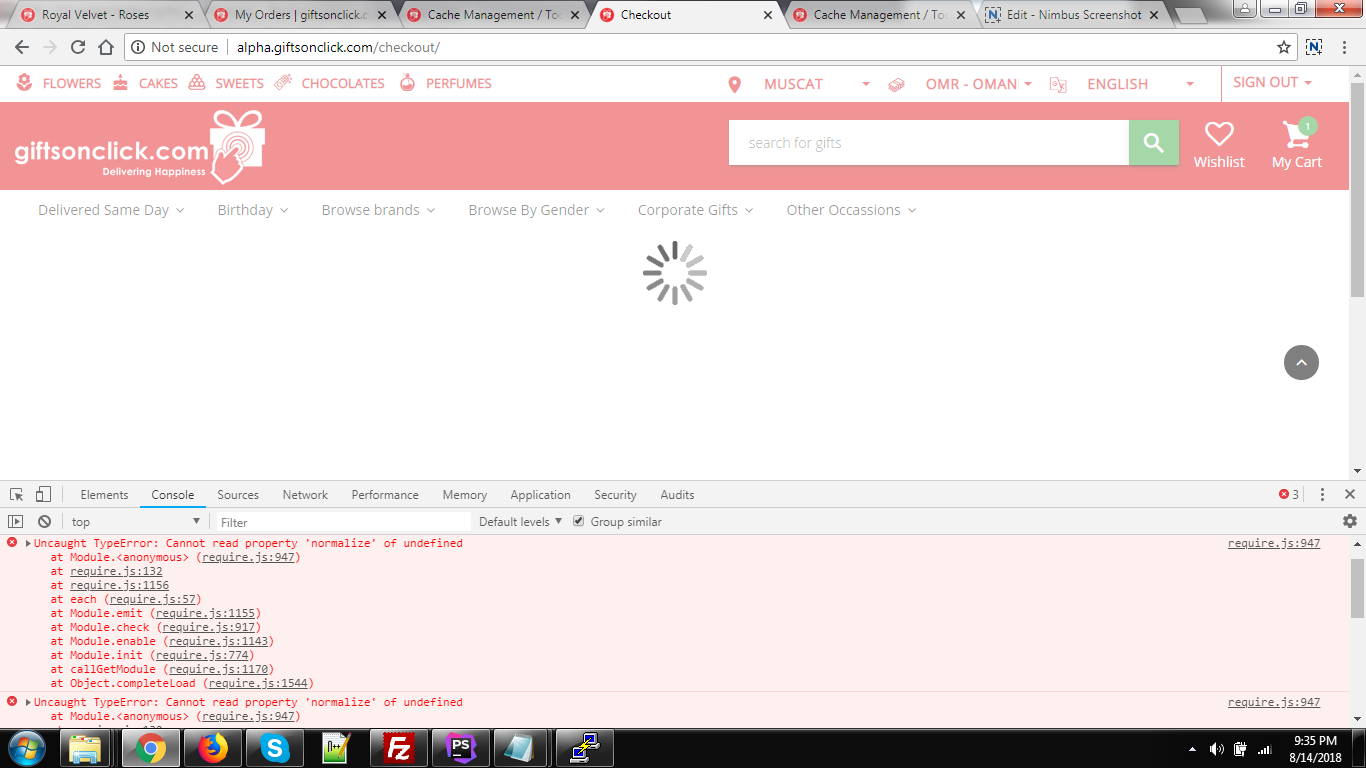
Task: Bookmark this page with the star icon
Action: [x=1284, y=47]
